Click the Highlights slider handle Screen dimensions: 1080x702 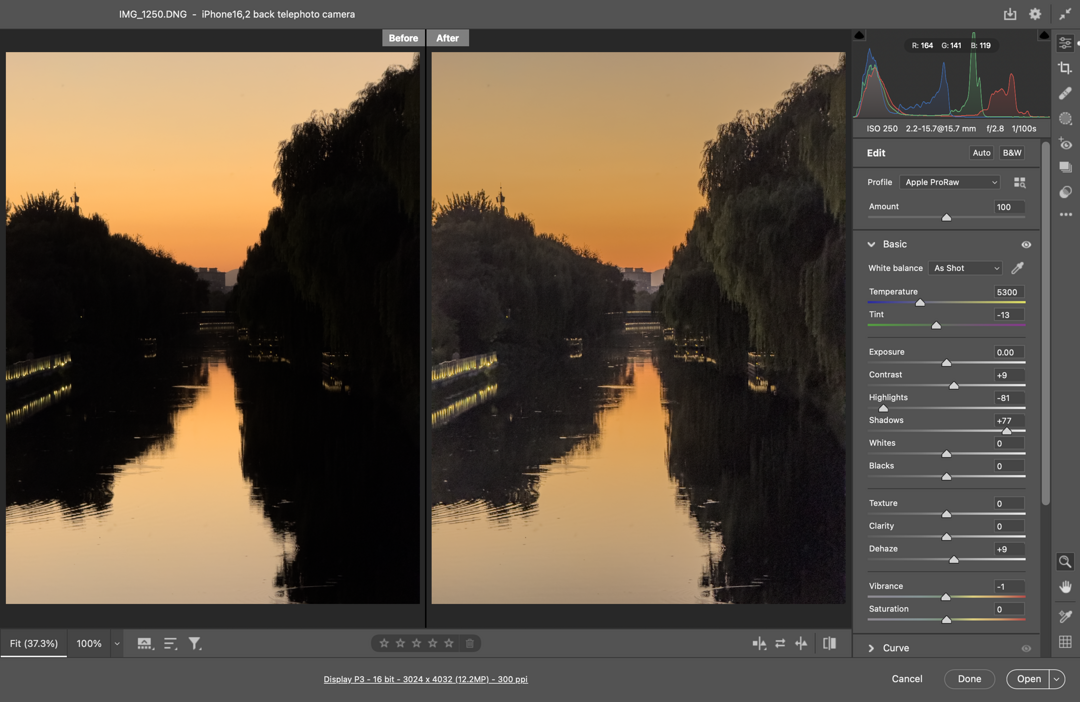[883, 408]
